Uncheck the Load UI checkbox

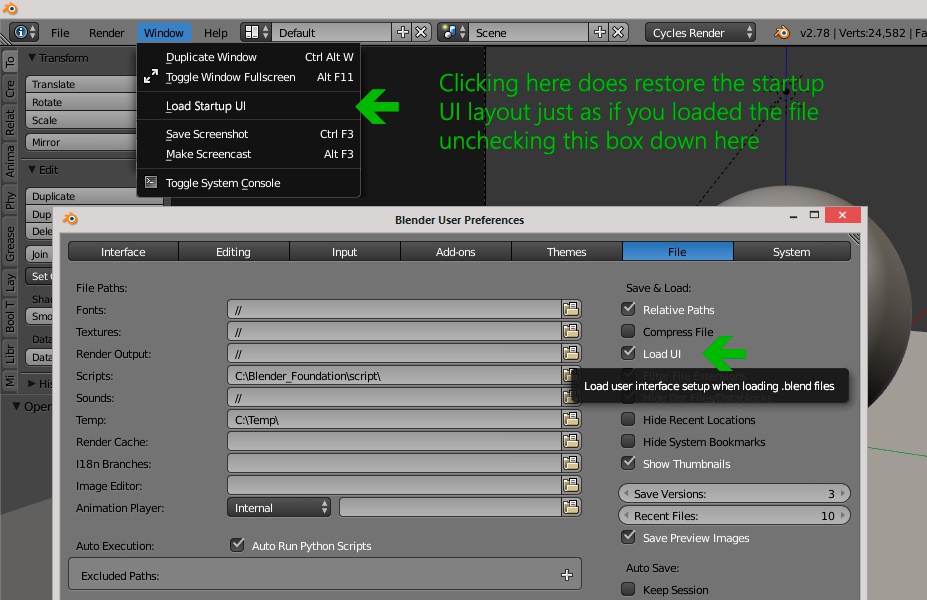point(628,353)
